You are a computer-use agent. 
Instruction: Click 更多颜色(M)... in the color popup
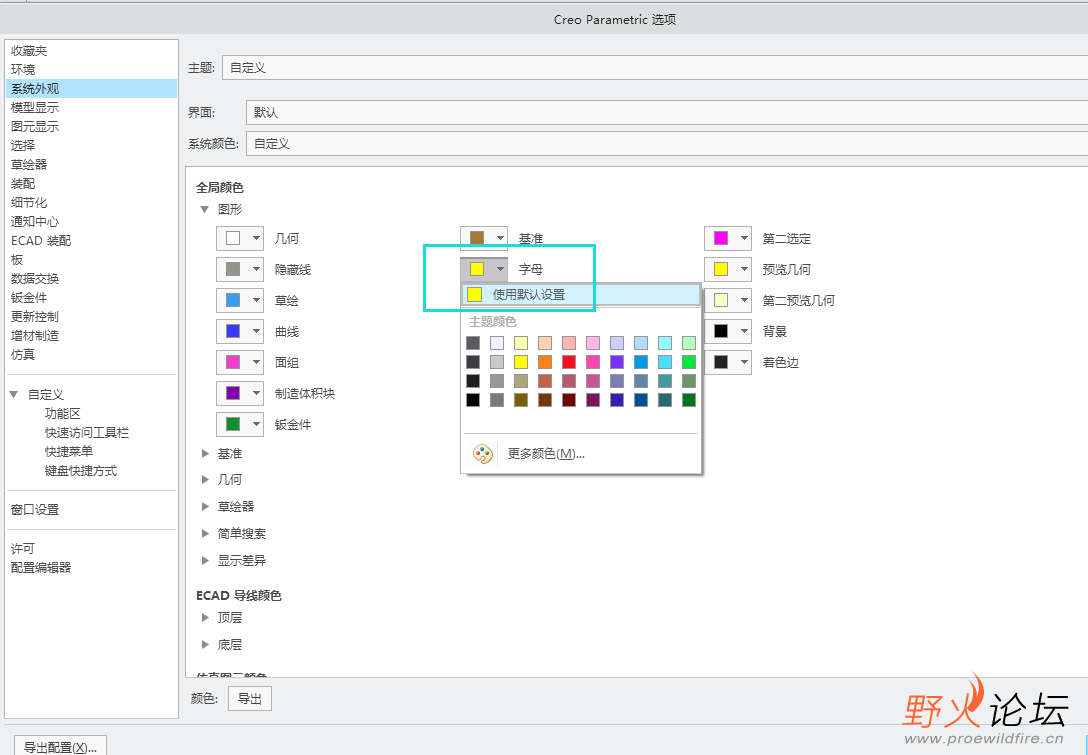pos(546,454)
